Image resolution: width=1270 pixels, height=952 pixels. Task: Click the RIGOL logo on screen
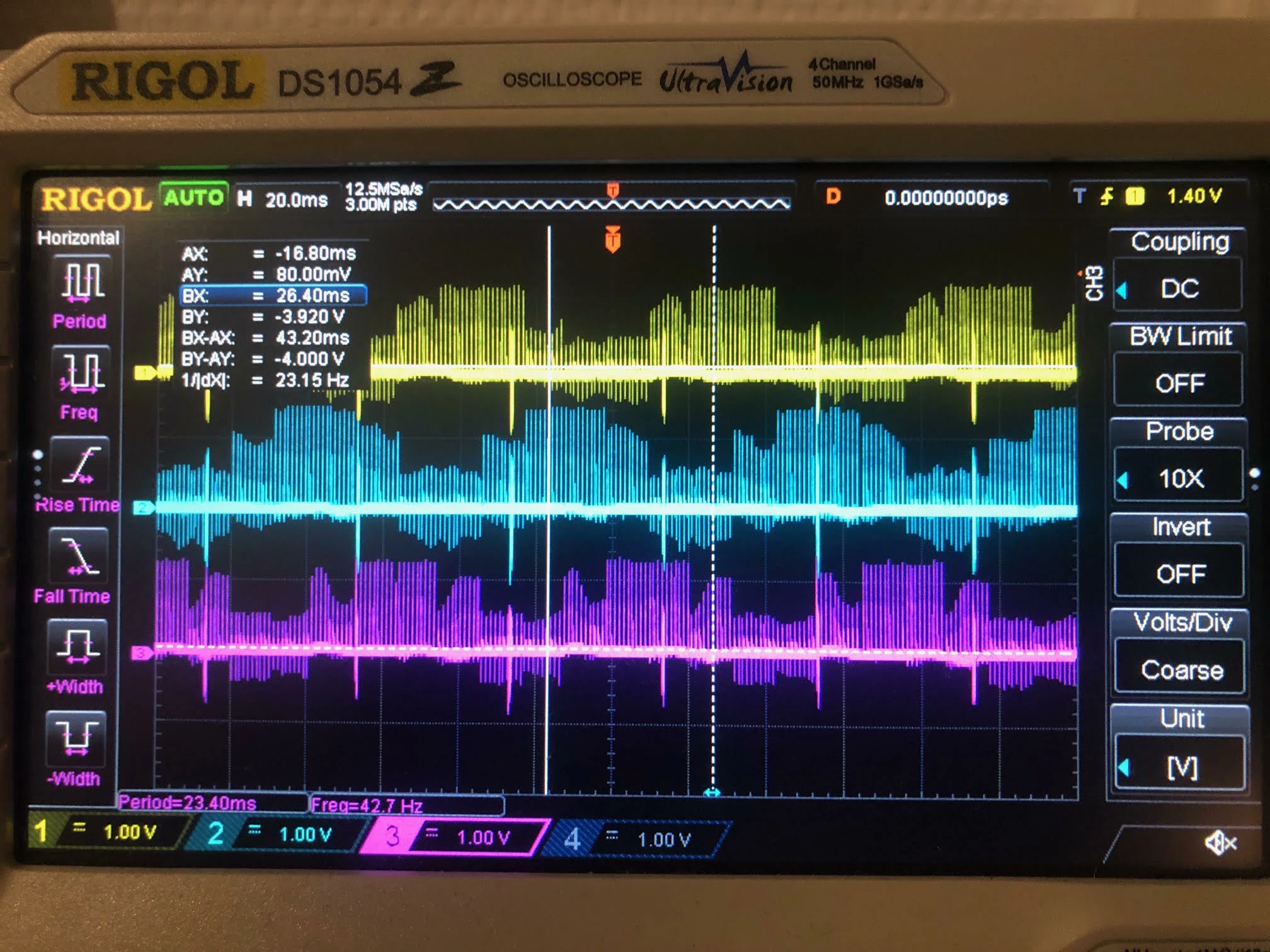tap(96, 200)
